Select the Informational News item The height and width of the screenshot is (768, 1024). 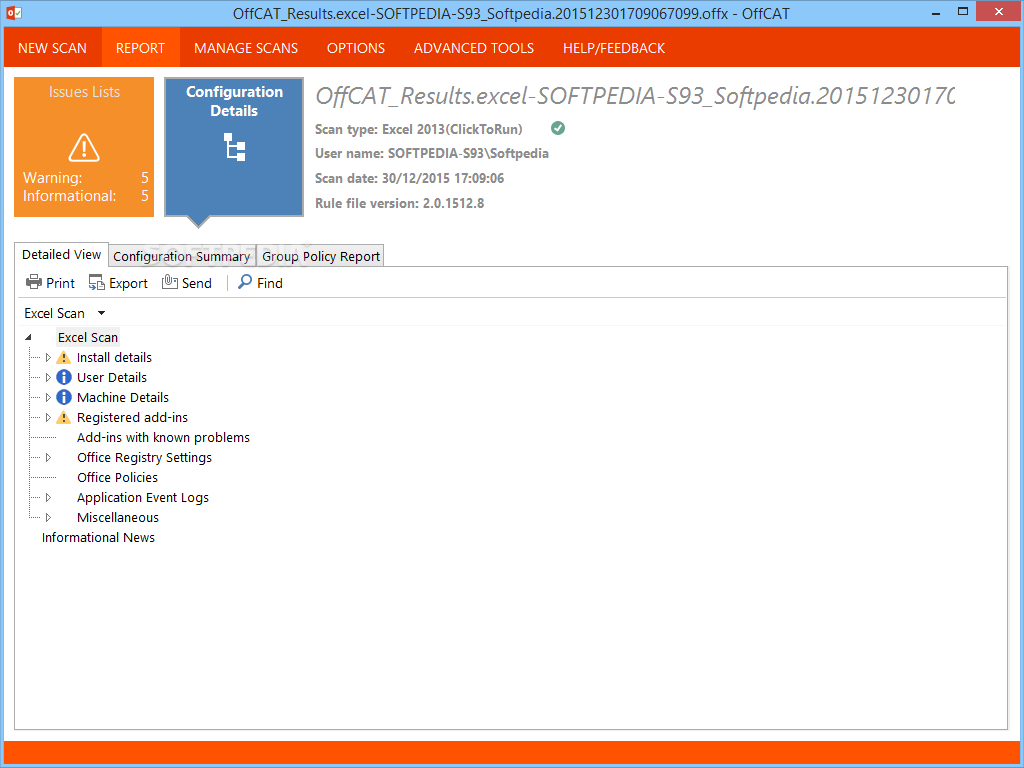(98, 537)
